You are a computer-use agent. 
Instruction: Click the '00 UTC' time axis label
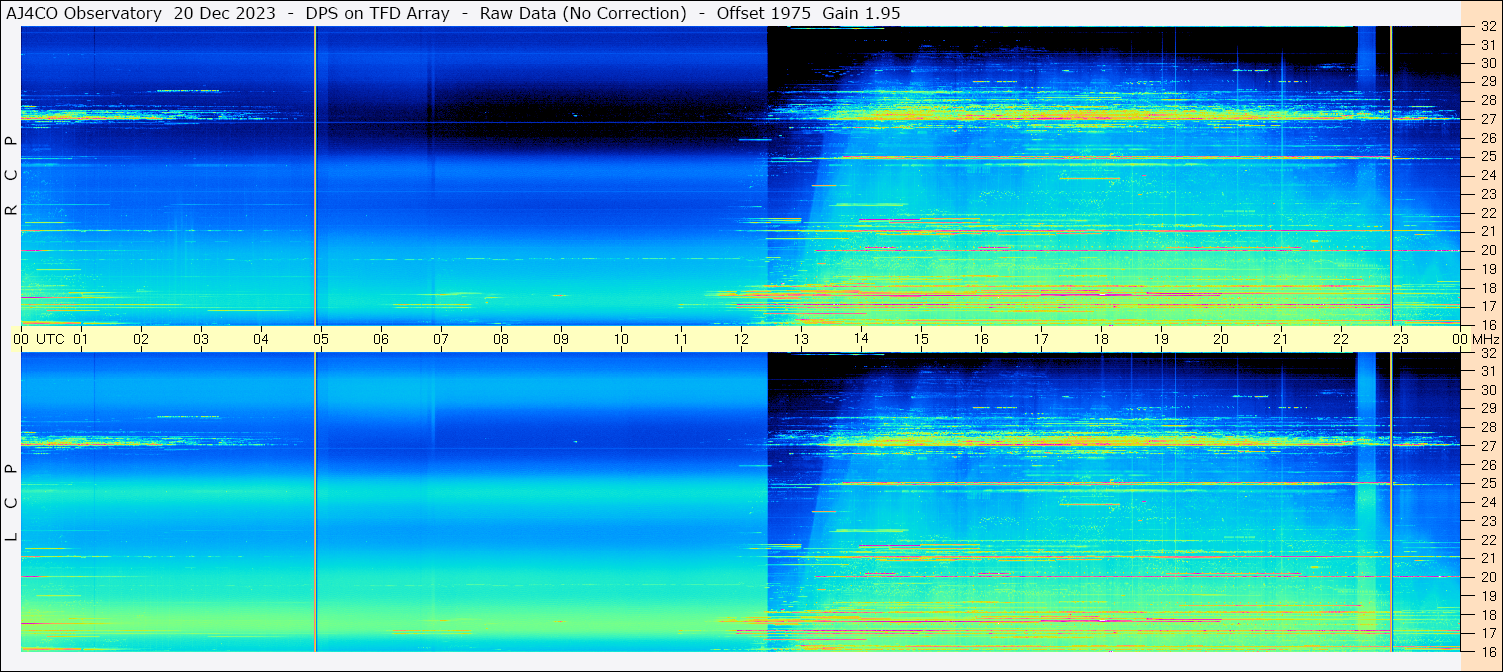pos(39,339)
